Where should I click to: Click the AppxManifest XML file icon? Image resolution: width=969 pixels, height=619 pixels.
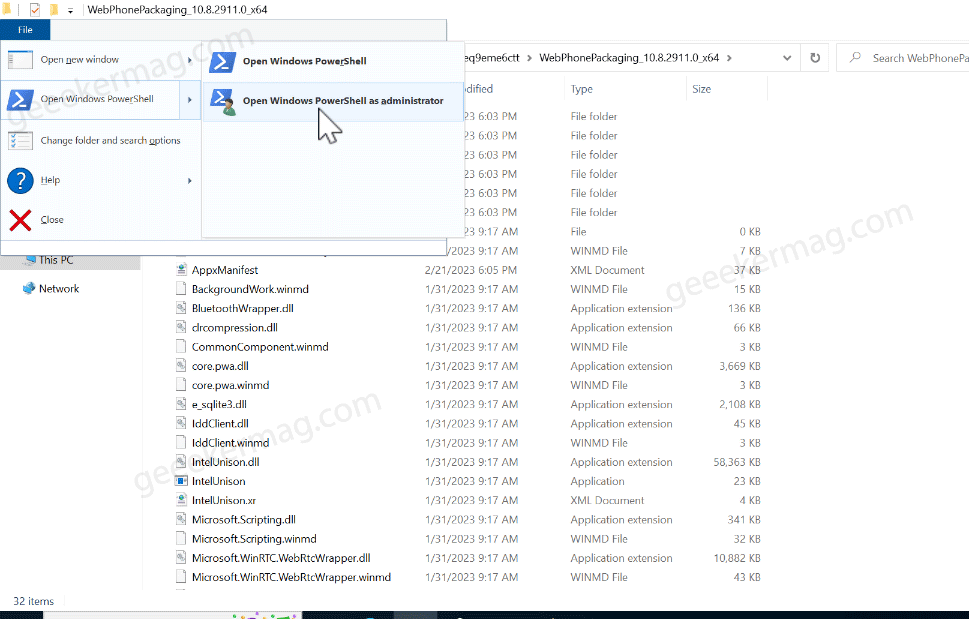point(181,270)
